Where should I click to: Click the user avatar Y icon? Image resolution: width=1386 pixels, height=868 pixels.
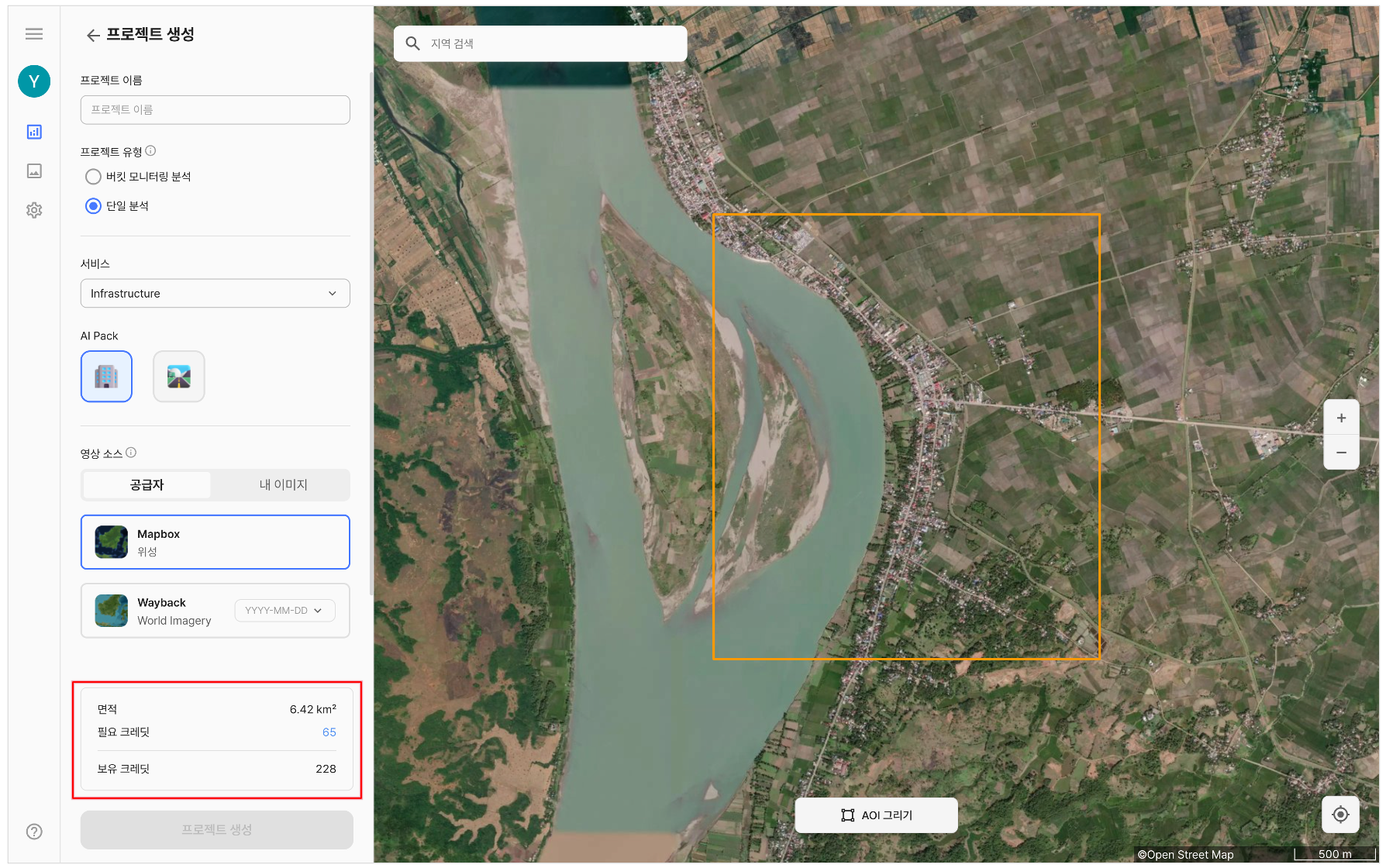point(34,81)
